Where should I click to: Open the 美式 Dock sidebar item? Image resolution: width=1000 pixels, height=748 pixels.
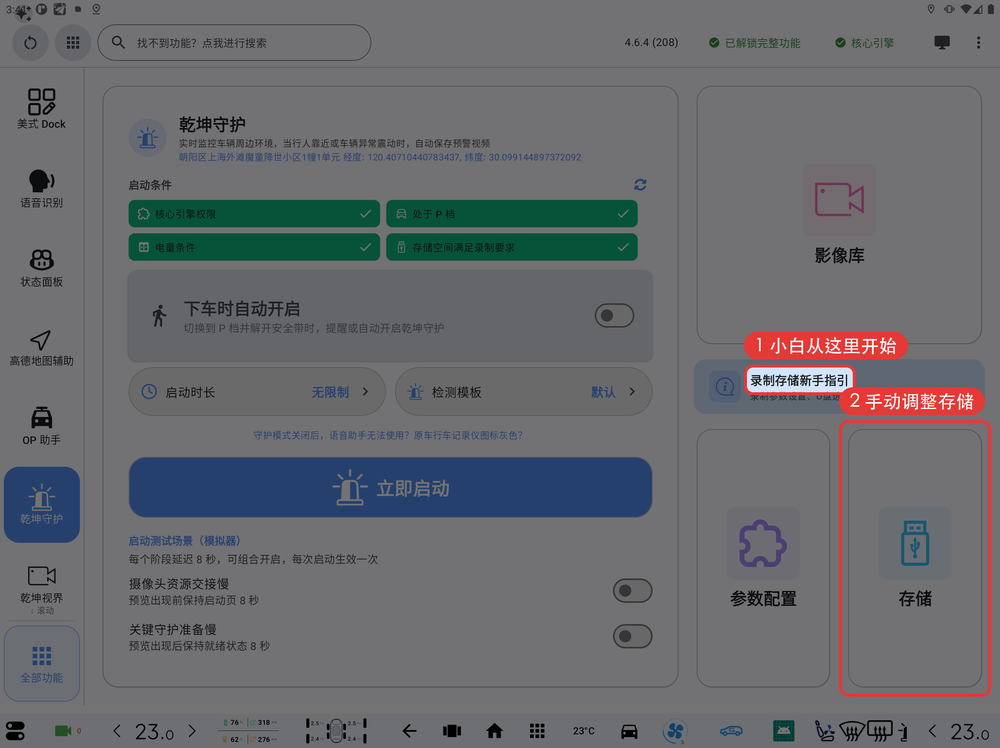(x=41, y=108)
